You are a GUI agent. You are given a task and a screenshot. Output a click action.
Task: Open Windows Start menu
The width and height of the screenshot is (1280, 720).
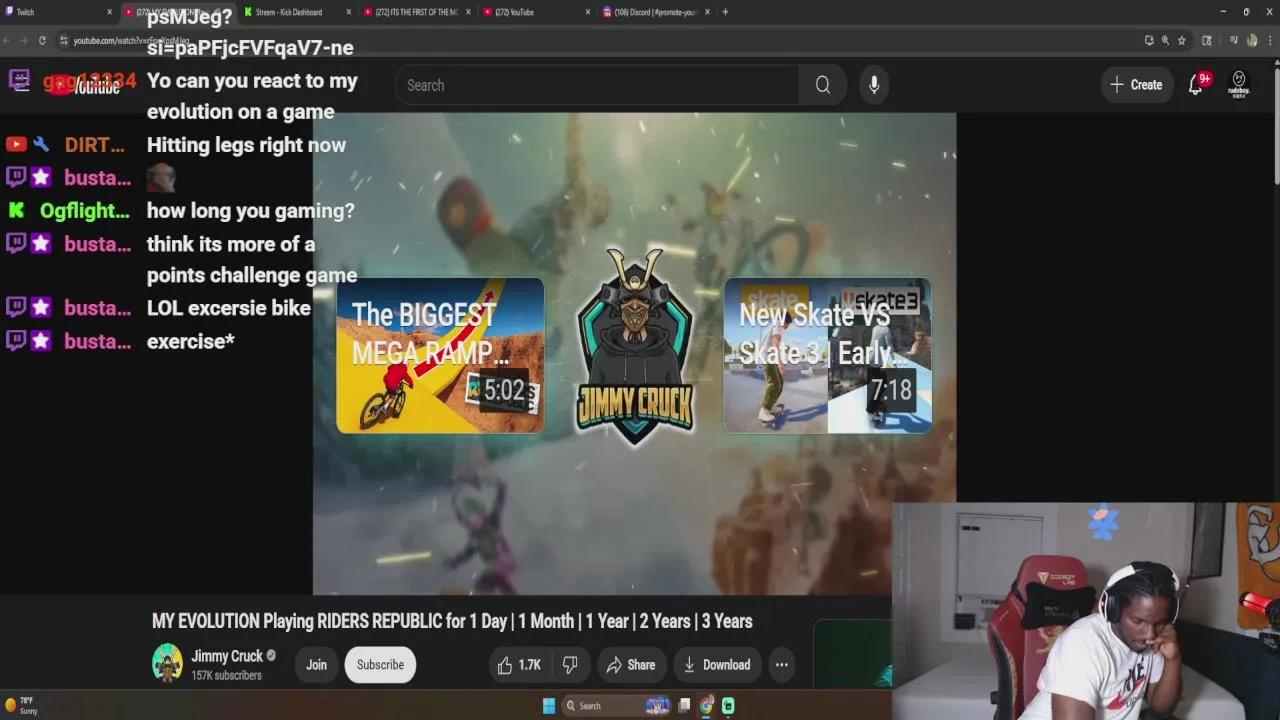coord(549,706)
